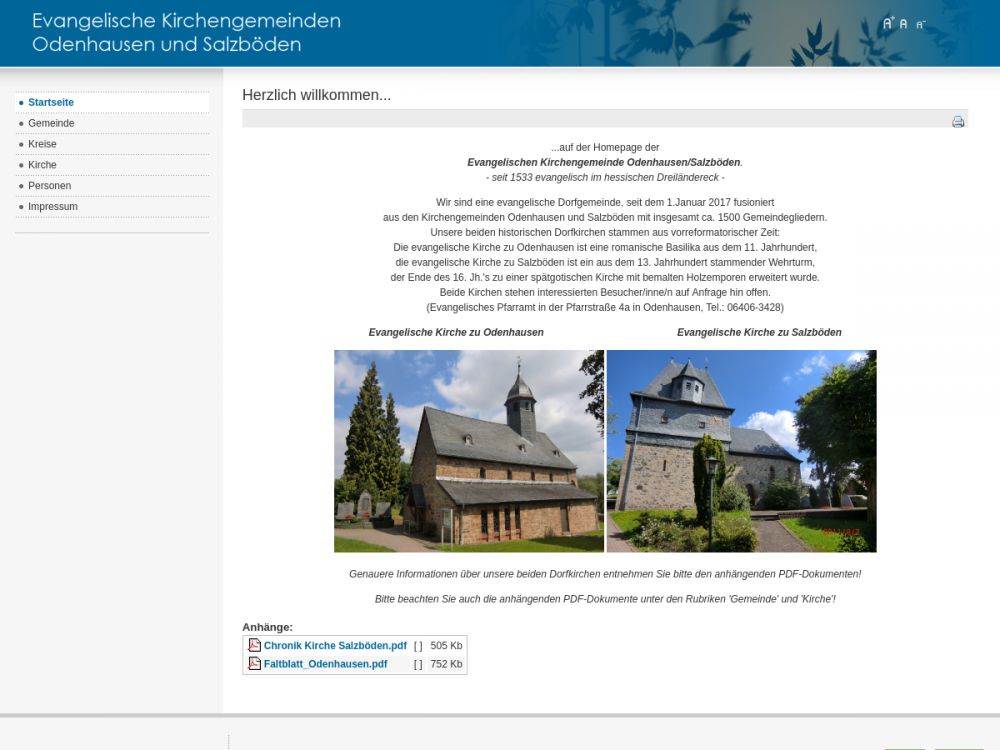Click the Salzböden church photo
Viewport: 1000px width, 750px height.
coord(741,451)
